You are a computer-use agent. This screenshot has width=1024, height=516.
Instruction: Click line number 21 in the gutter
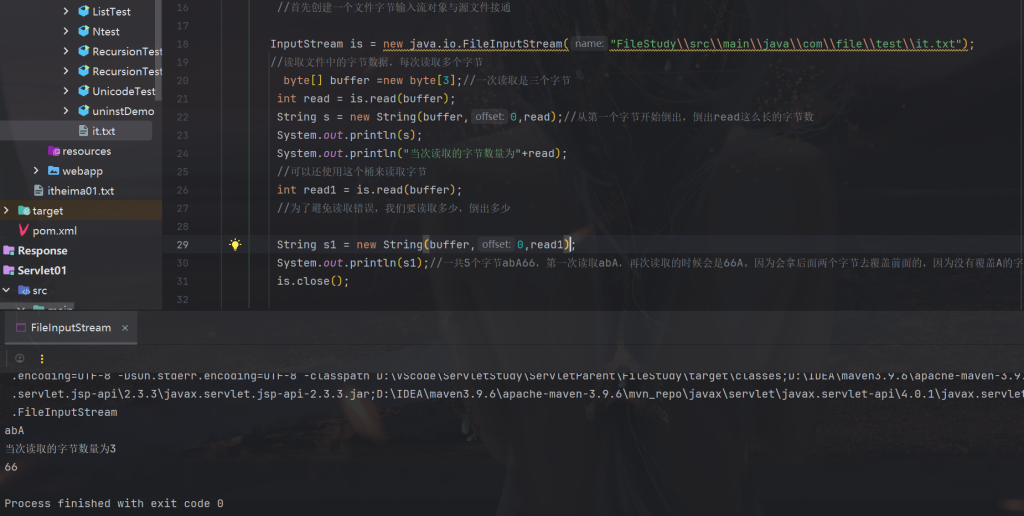click(182, 99)
